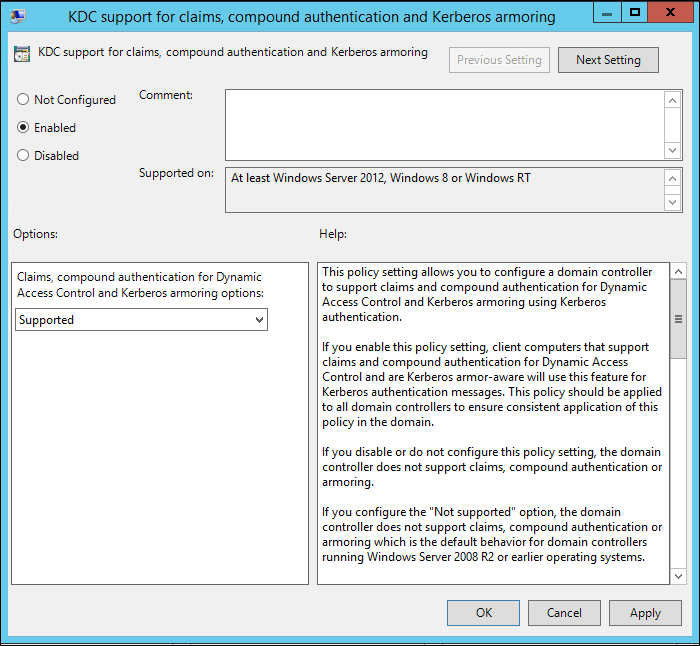Click the Help pane scroll down arrow
Image resolution: width=700 pixels, height=646 pixels.
click(x=678, y=576)
